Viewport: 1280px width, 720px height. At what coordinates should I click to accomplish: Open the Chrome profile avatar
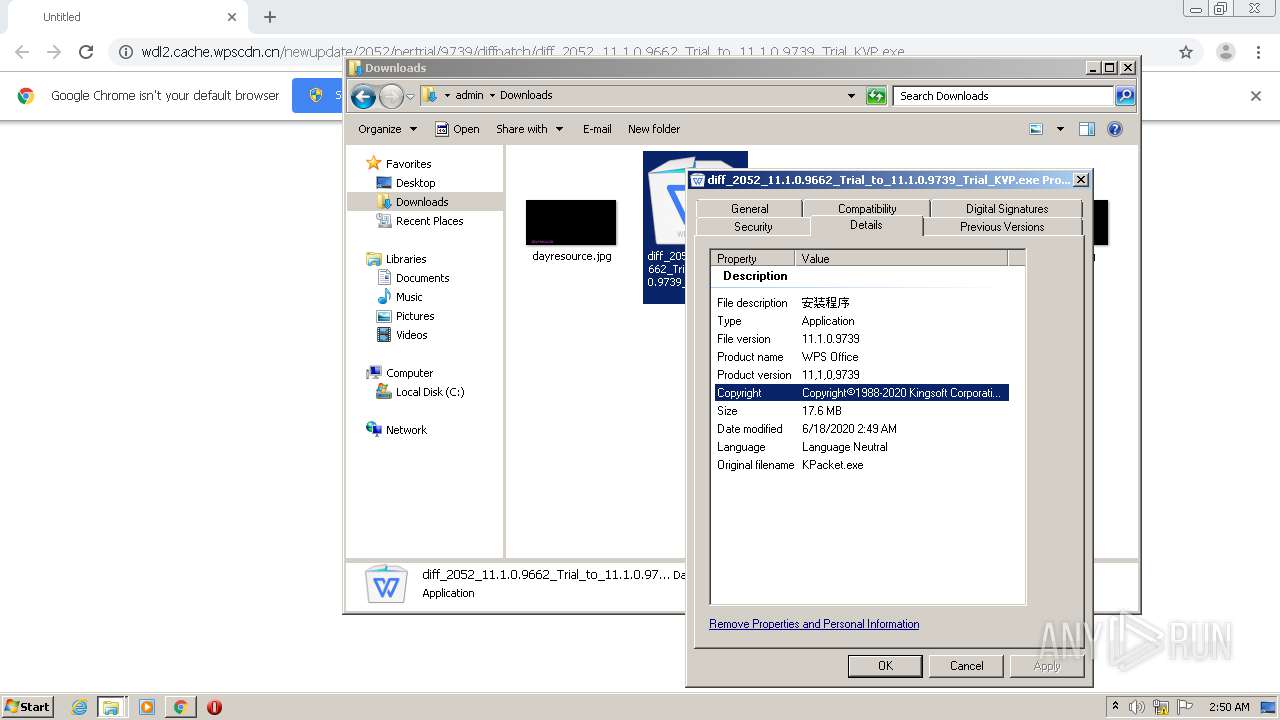coord(1225,52)
